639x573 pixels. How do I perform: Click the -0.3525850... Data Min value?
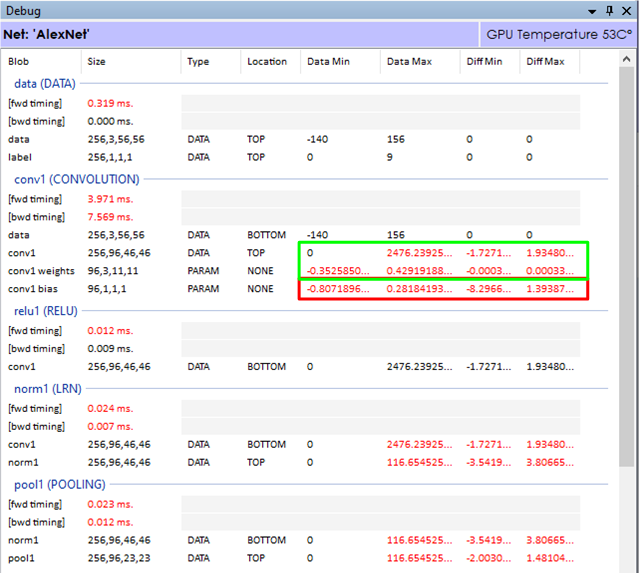tap(338, 271)
